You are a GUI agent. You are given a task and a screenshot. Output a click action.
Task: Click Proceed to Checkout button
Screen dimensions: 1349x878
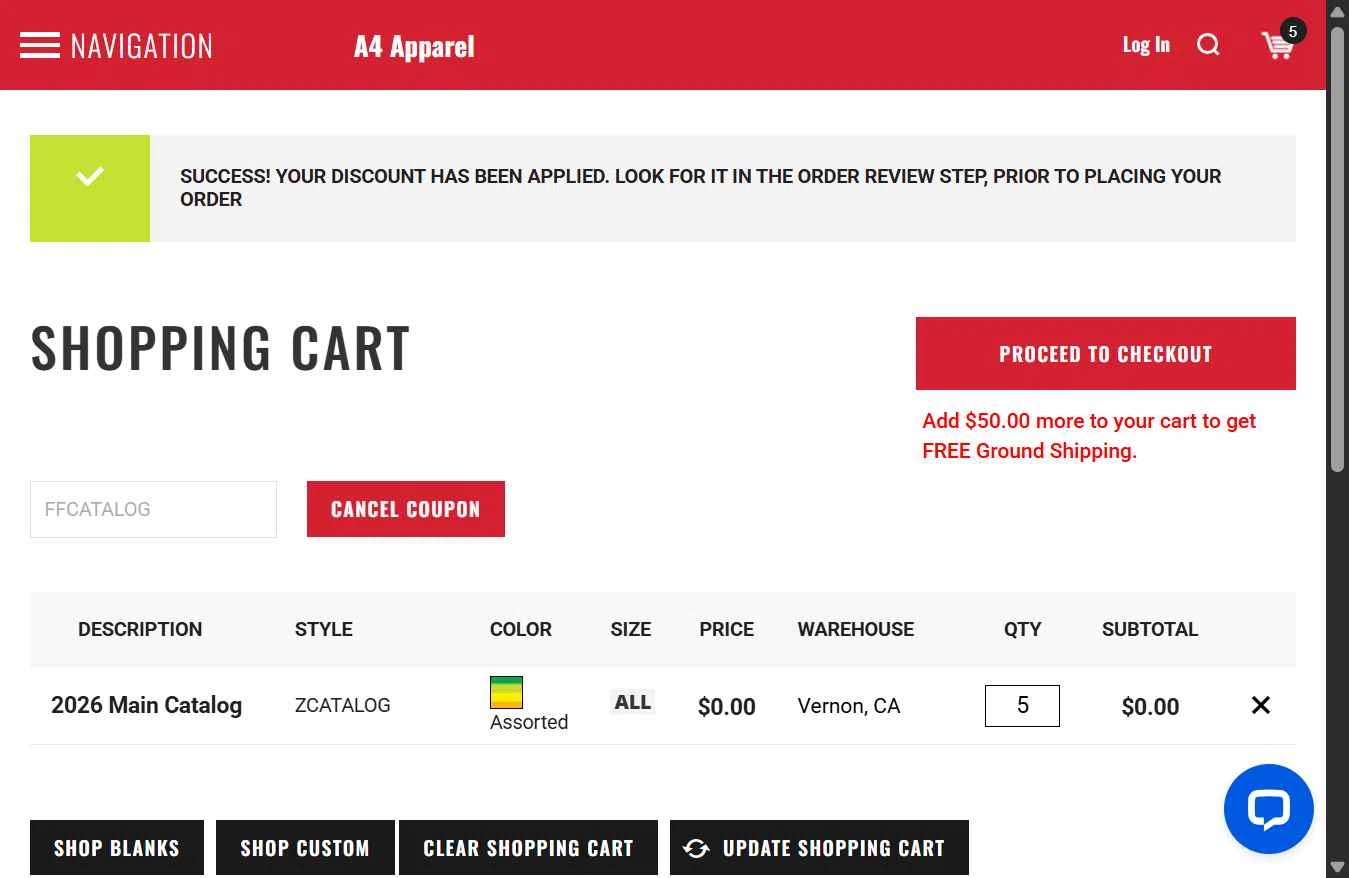1106,354
